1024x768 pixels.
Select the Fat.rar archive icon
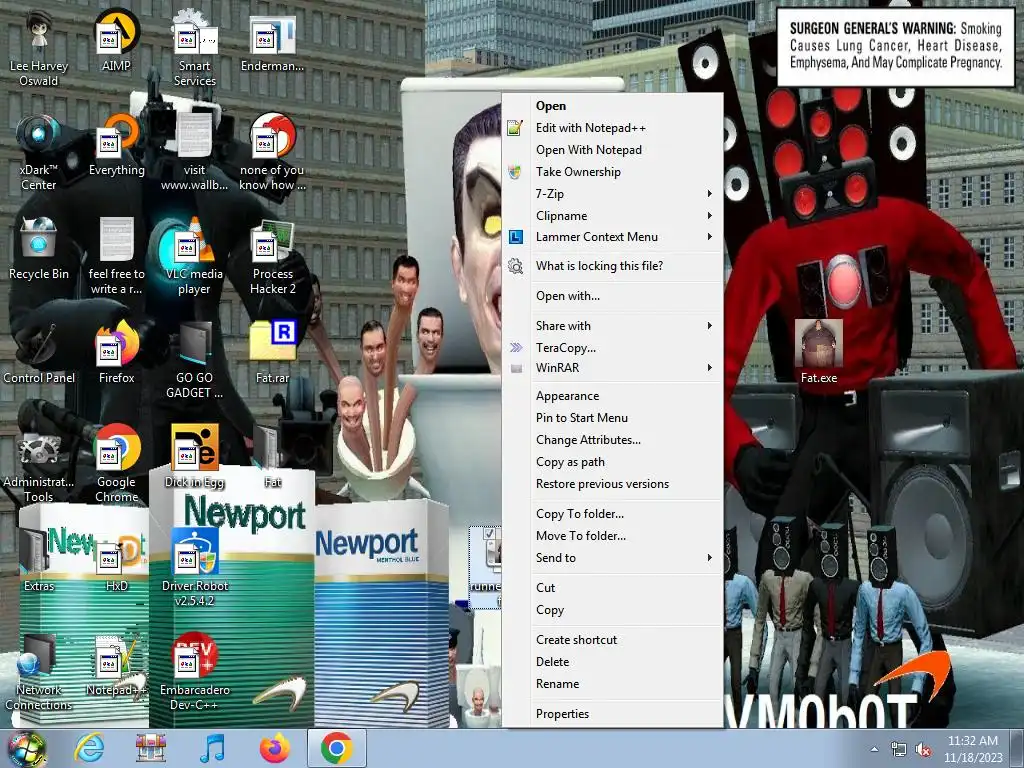pos(272,353)
